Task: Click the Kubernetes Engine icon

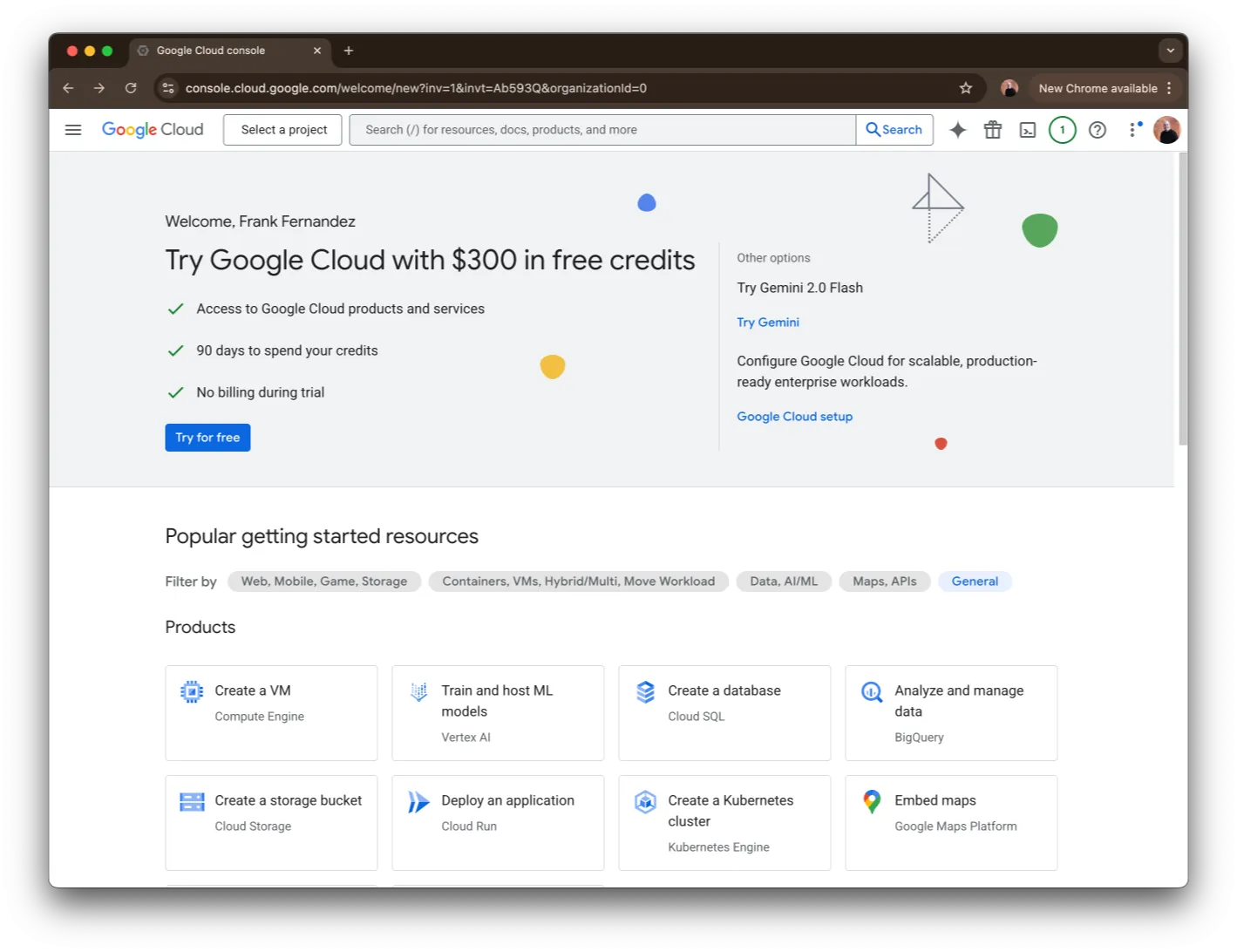Action: coord(645,802)
